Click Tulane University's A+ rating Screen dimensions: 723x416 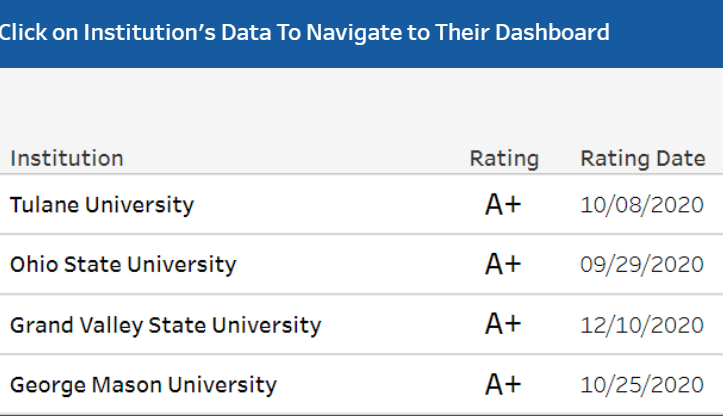click(503, 205)
